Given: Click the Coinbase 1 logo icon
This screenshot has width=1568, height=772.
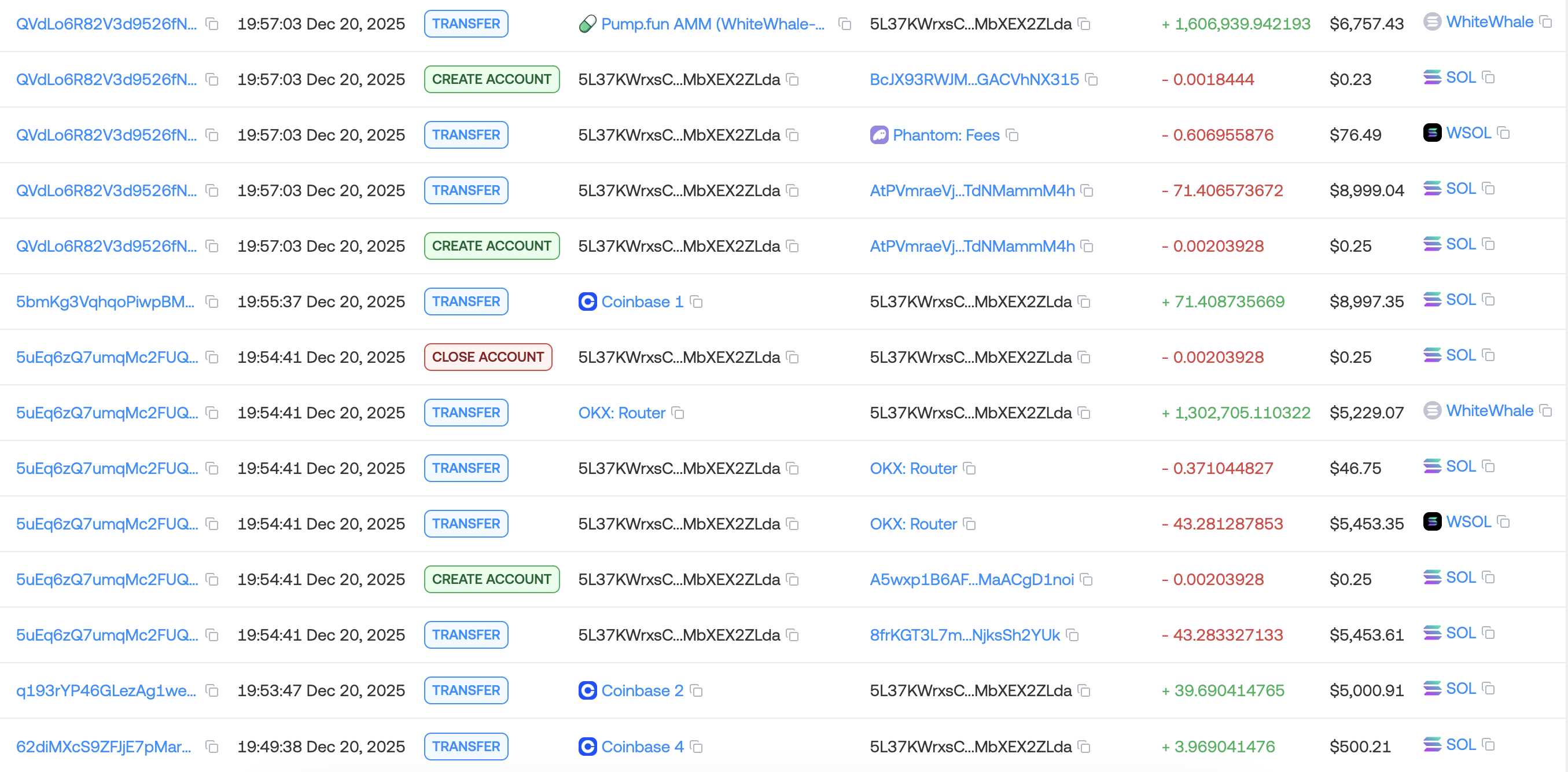Looking at the screenshot, I should [x=587, y=302].
